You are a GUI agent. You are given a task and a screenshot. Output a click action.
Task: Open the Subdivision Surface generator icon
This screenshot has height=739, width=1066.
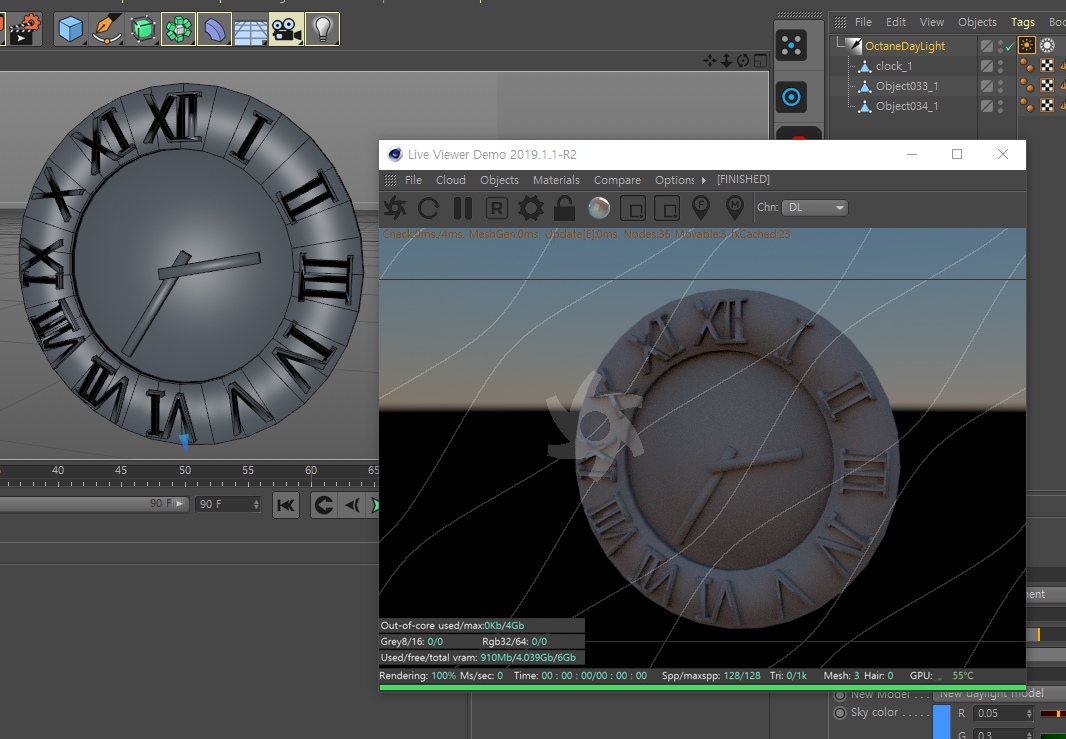143,29
